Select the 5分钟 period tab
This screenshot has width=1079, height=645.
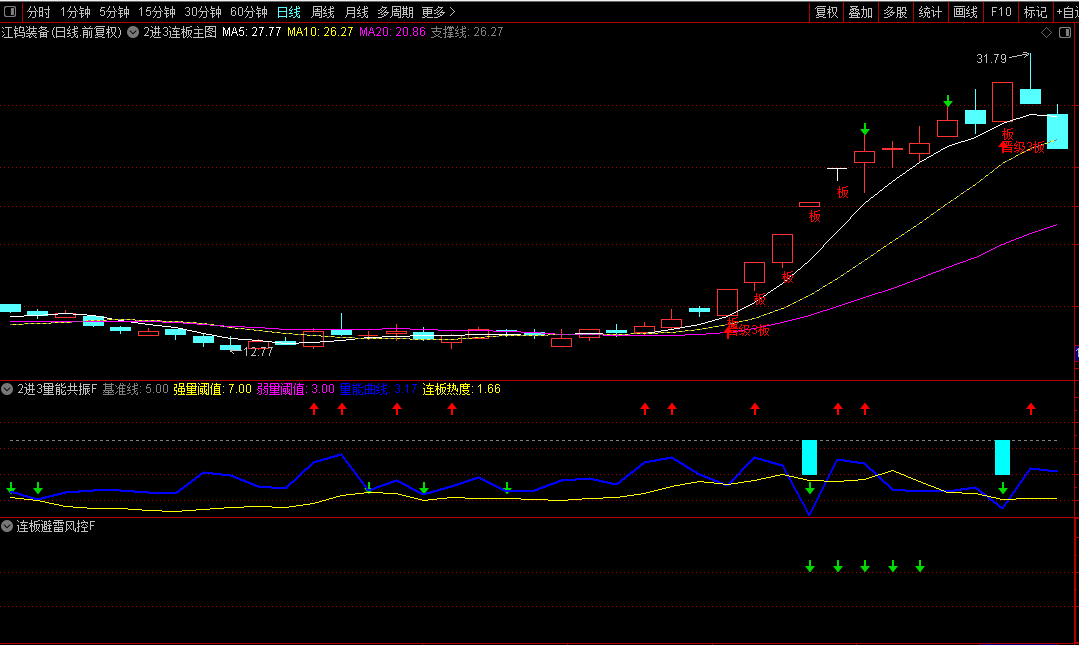(x=114, y=12)
